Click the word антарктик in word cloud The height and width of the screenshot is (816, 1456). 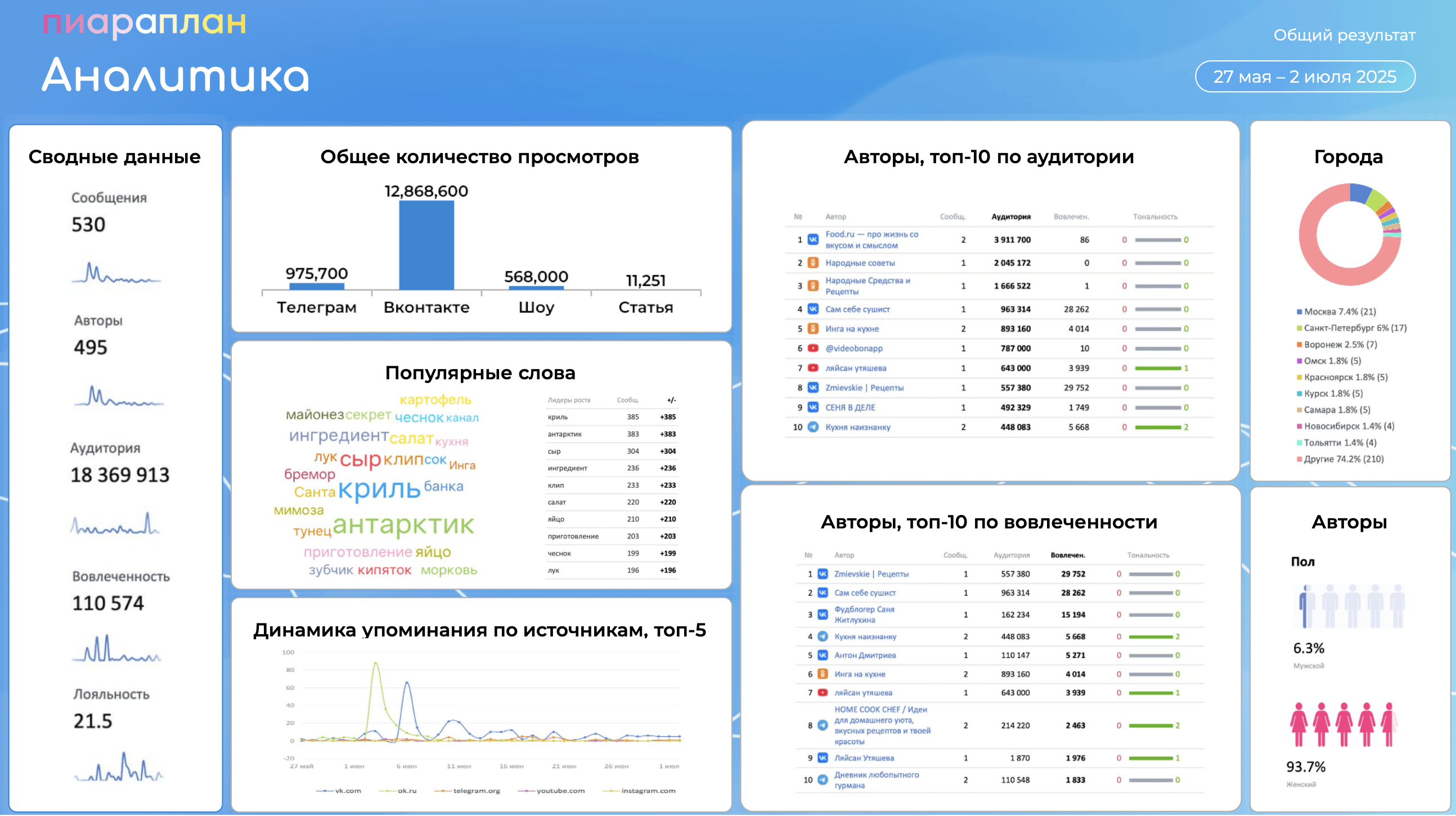tap(403, 526)
